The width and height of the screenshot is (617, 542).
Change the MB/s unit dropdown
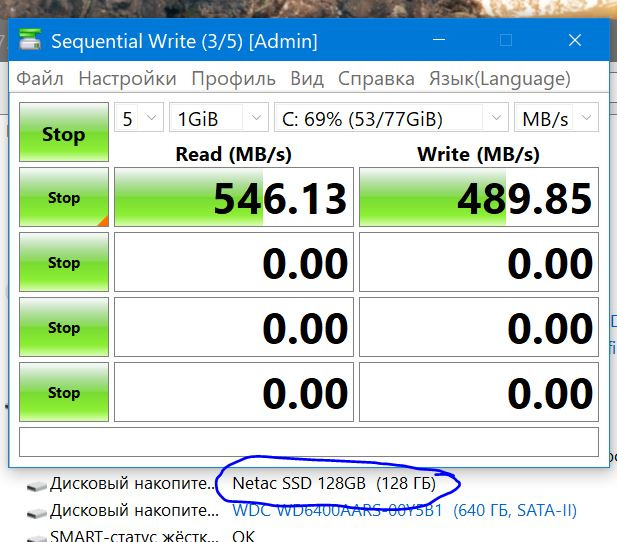tap(556, 118)
